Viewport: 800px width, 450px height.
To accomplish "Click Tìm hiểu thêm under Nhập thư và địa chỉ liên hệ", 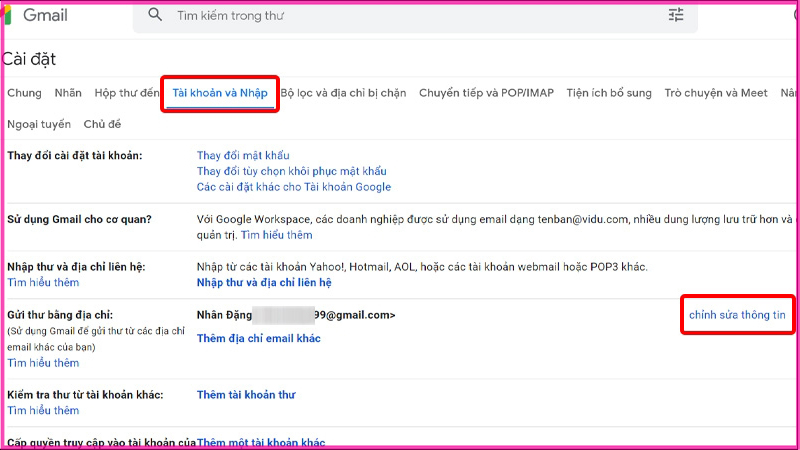I will pyautogui.click(x=43, y=283).
